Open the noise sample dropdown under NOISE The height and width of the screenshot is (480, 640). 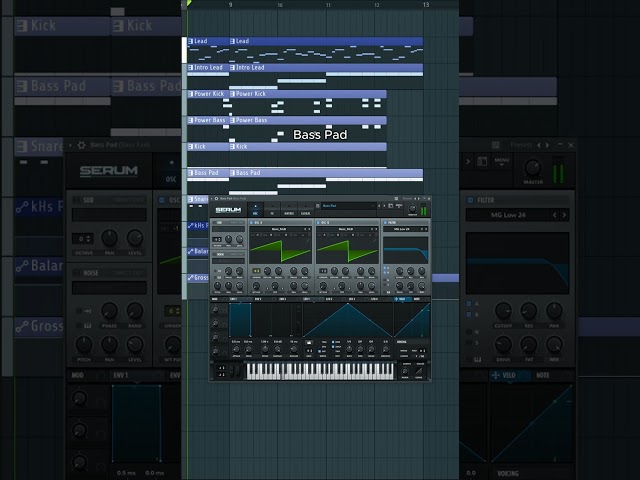[229, 261]
